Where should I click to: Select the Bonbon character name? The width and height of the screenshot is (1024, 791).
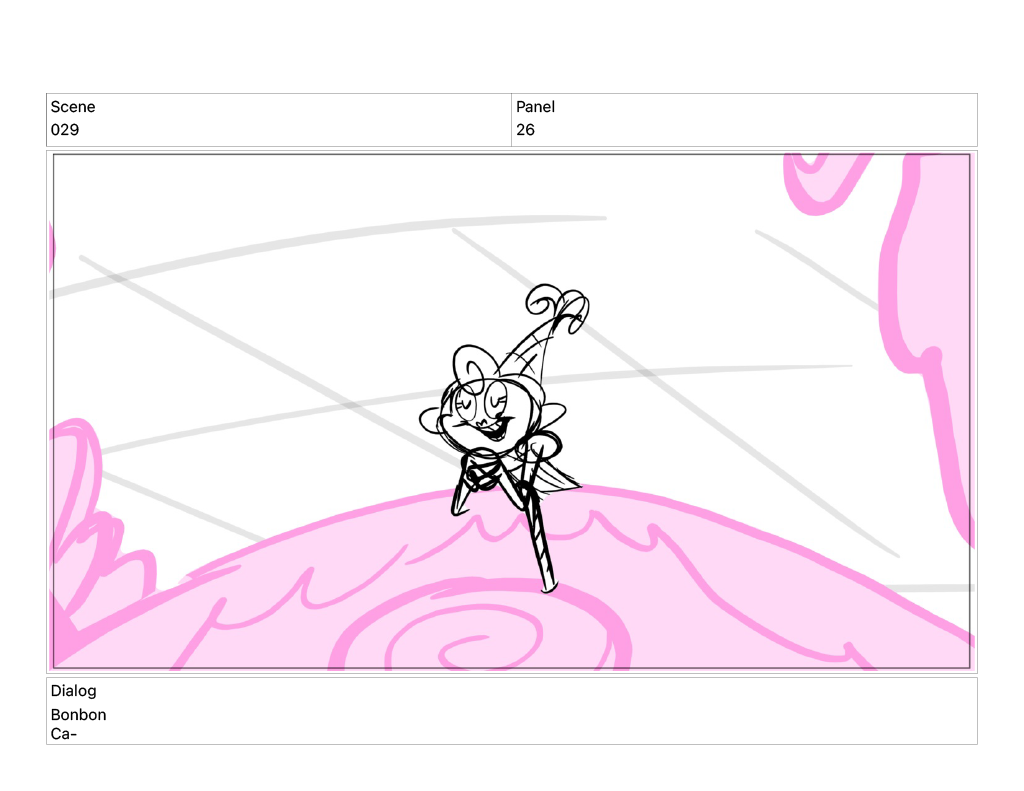(78, 715)
